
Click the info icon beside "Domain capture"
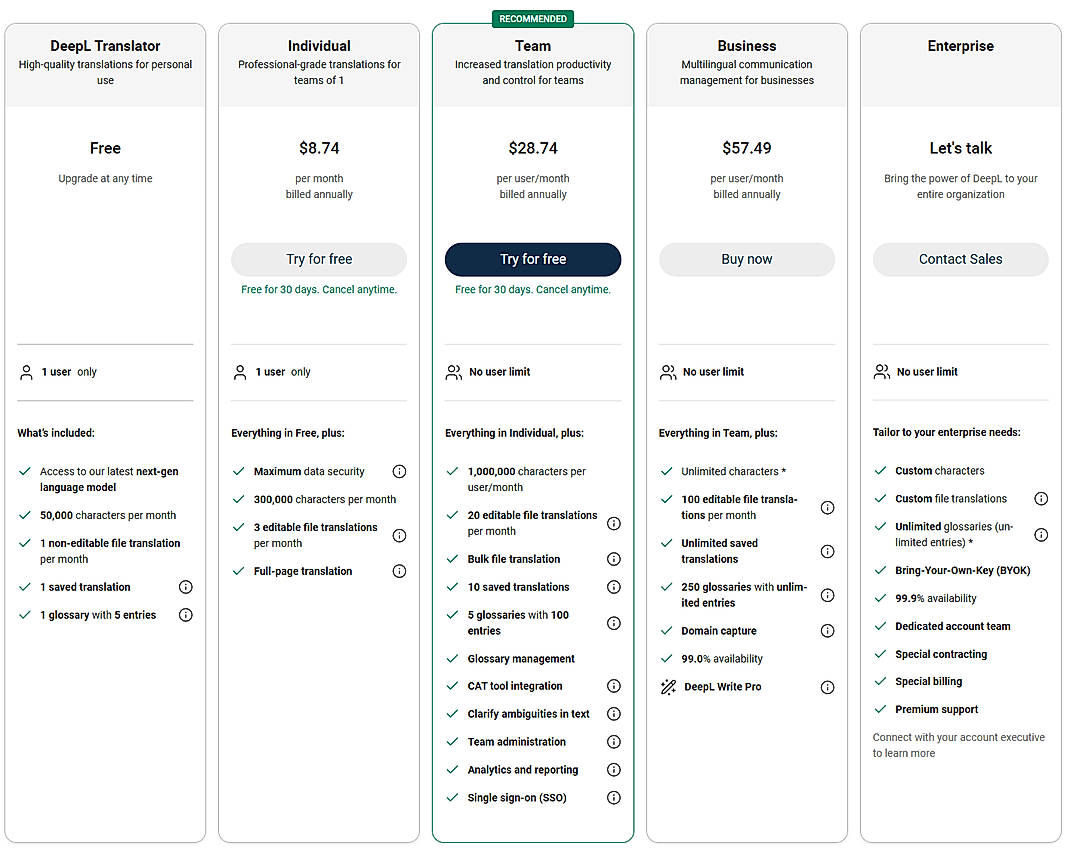pos(828,631)
